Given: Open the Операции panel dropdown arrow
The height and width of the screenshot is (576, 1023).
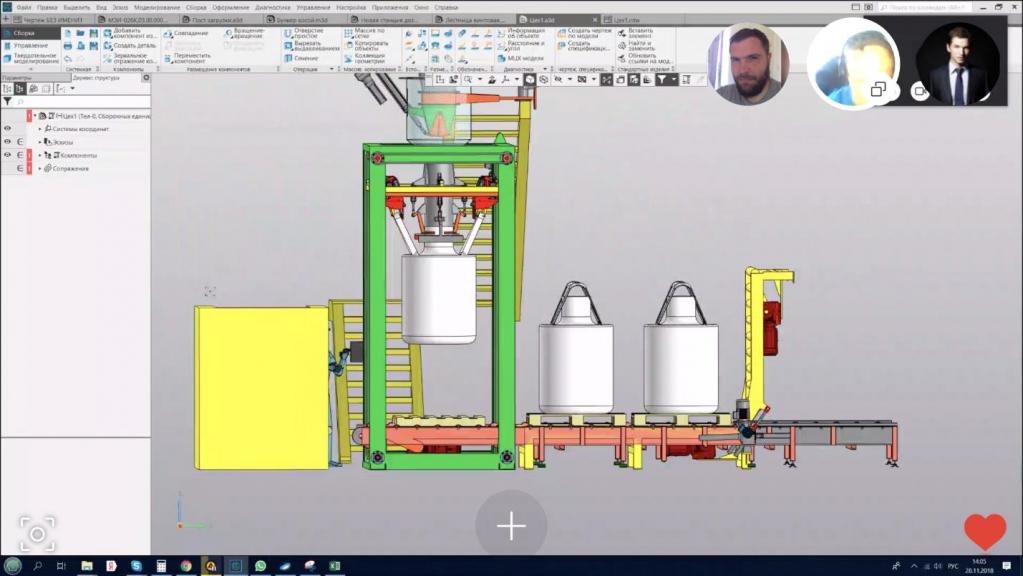Looking at the screenshot, I should coord(331,68).
